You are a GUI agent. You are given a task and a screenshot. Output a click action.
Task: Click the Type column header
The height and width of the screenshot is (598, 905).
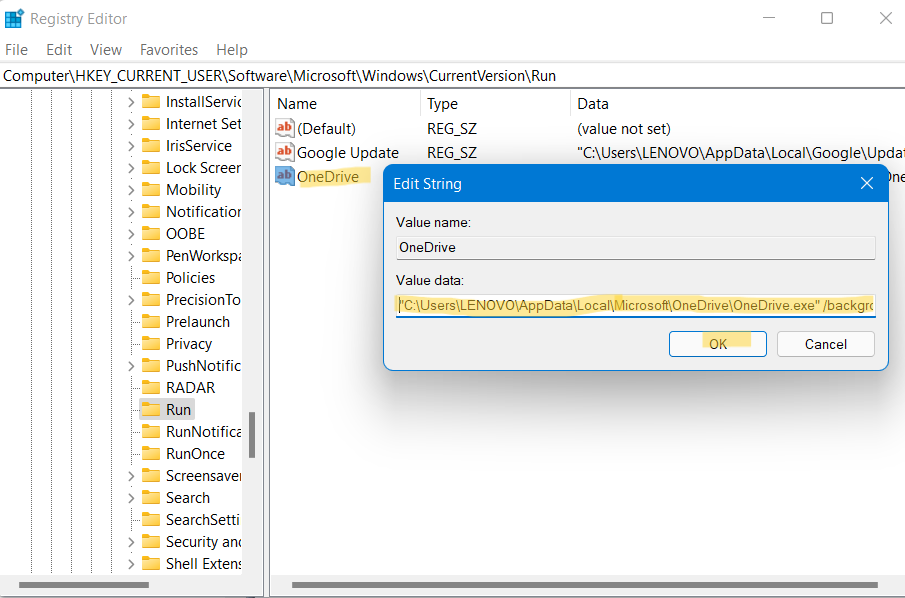point(495,104)
